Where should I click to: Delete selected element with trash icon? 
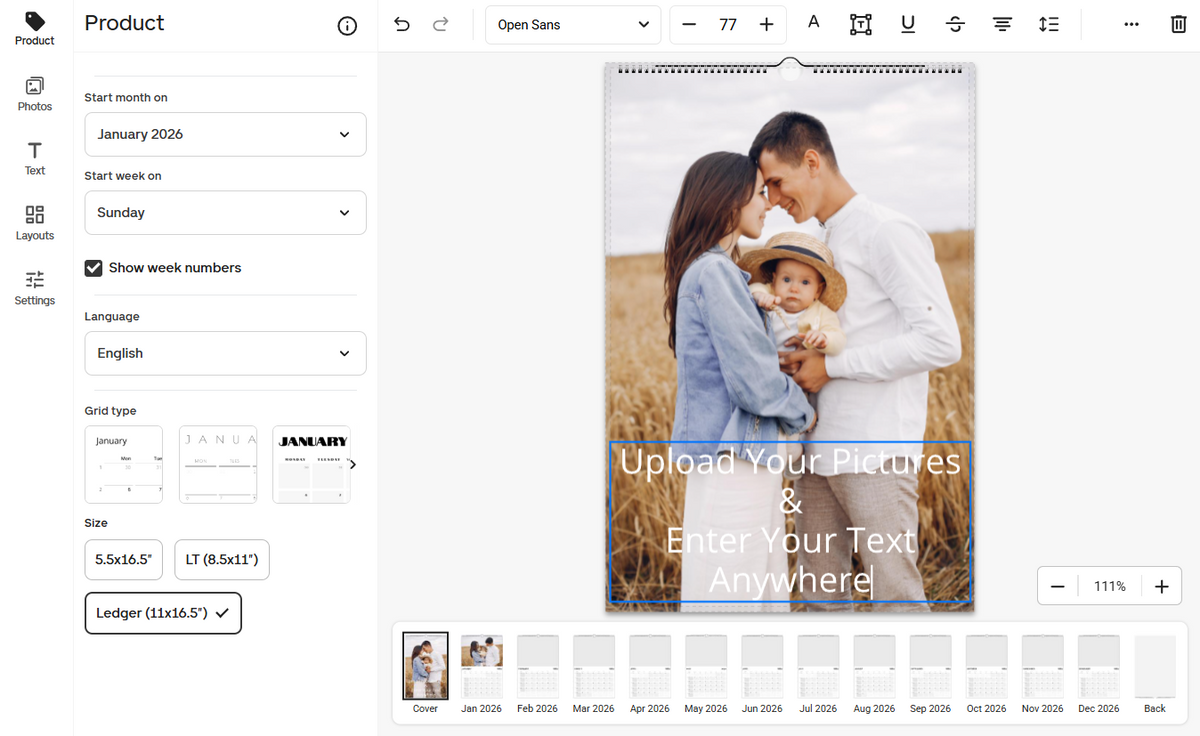tap(1178, 25)
